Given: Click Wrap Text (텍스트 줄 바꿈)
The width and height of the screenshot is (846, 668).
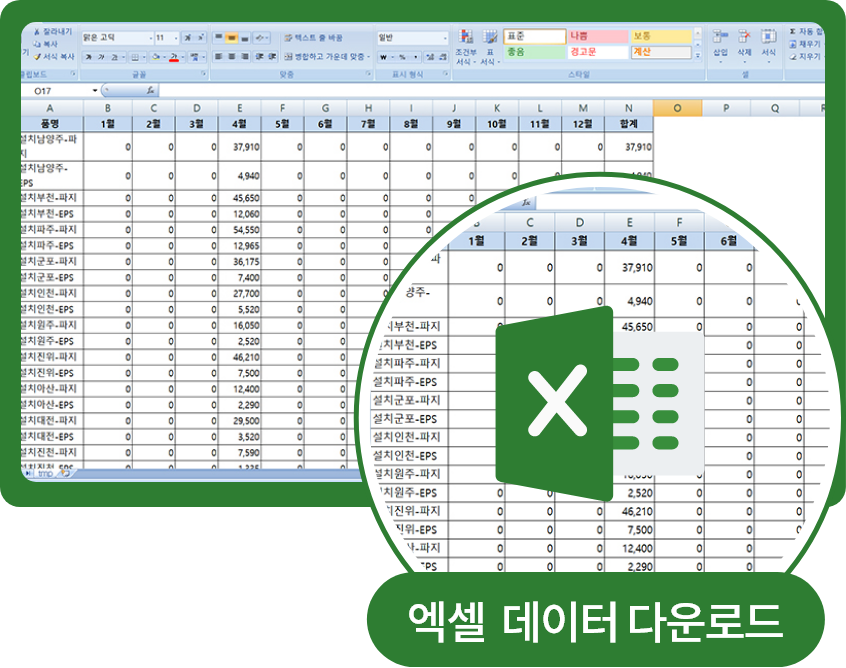Looking at the screenshot, I should (x=313, y=38).
